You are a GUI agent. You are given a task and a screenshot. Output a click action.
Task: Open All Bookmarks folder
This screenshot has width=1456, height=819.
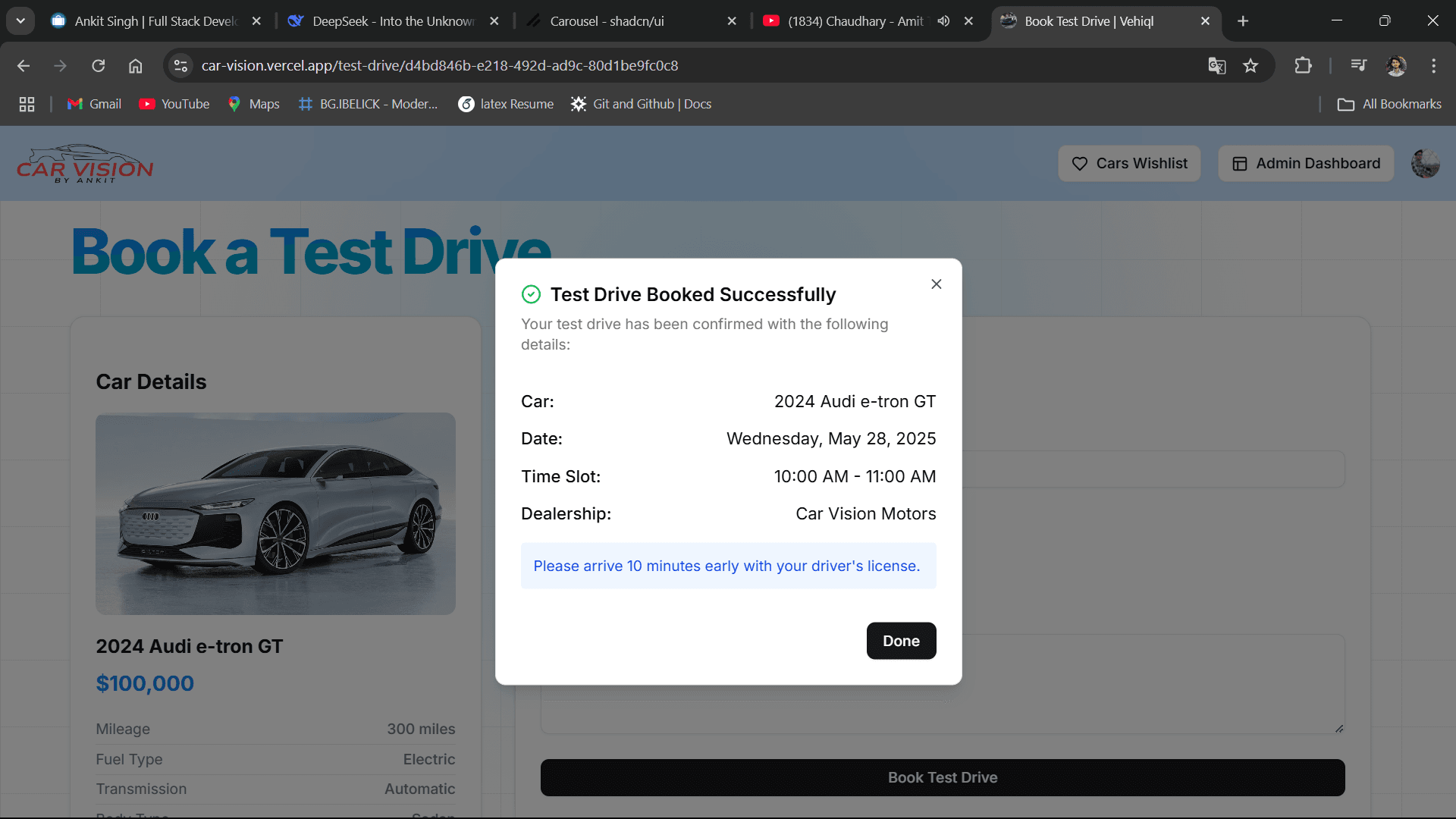(x=1389, y=104)
